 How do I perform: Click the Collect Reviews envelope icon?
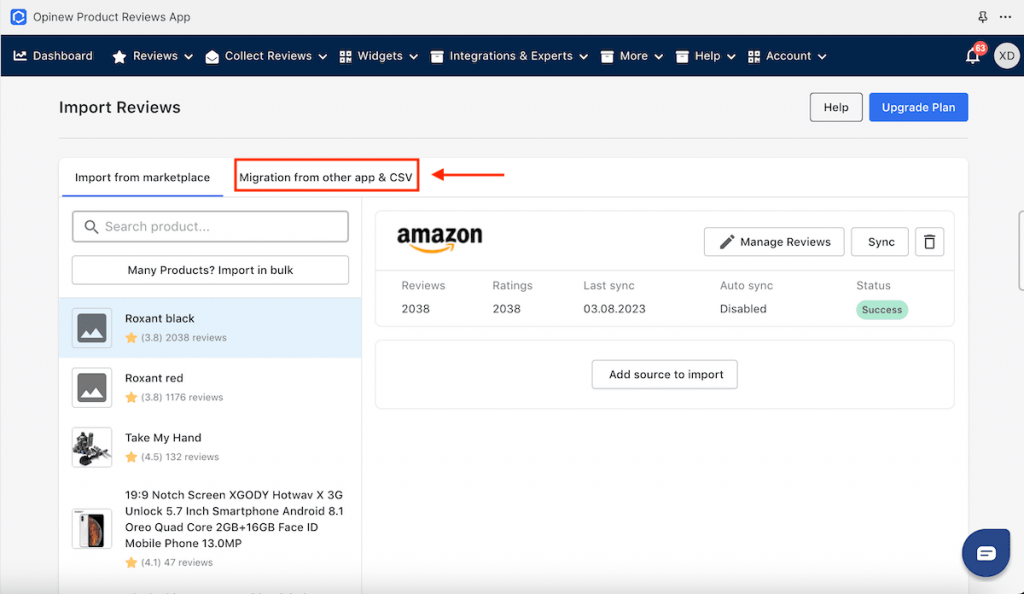(x=212, y=57)
